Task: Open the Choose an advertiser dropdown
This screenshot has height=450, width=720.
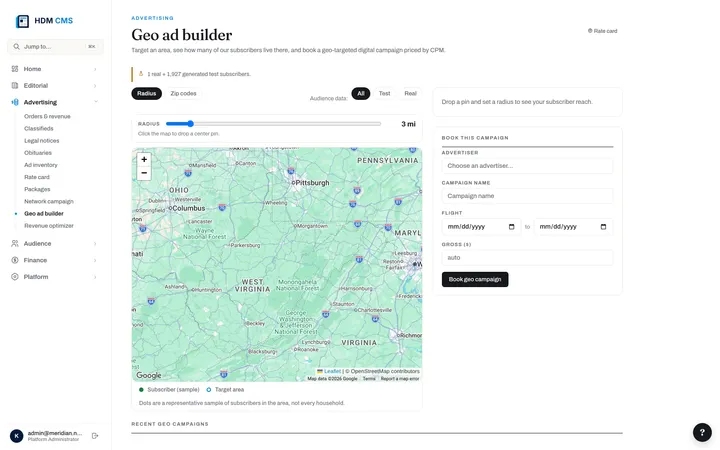Action: point(527,166)
